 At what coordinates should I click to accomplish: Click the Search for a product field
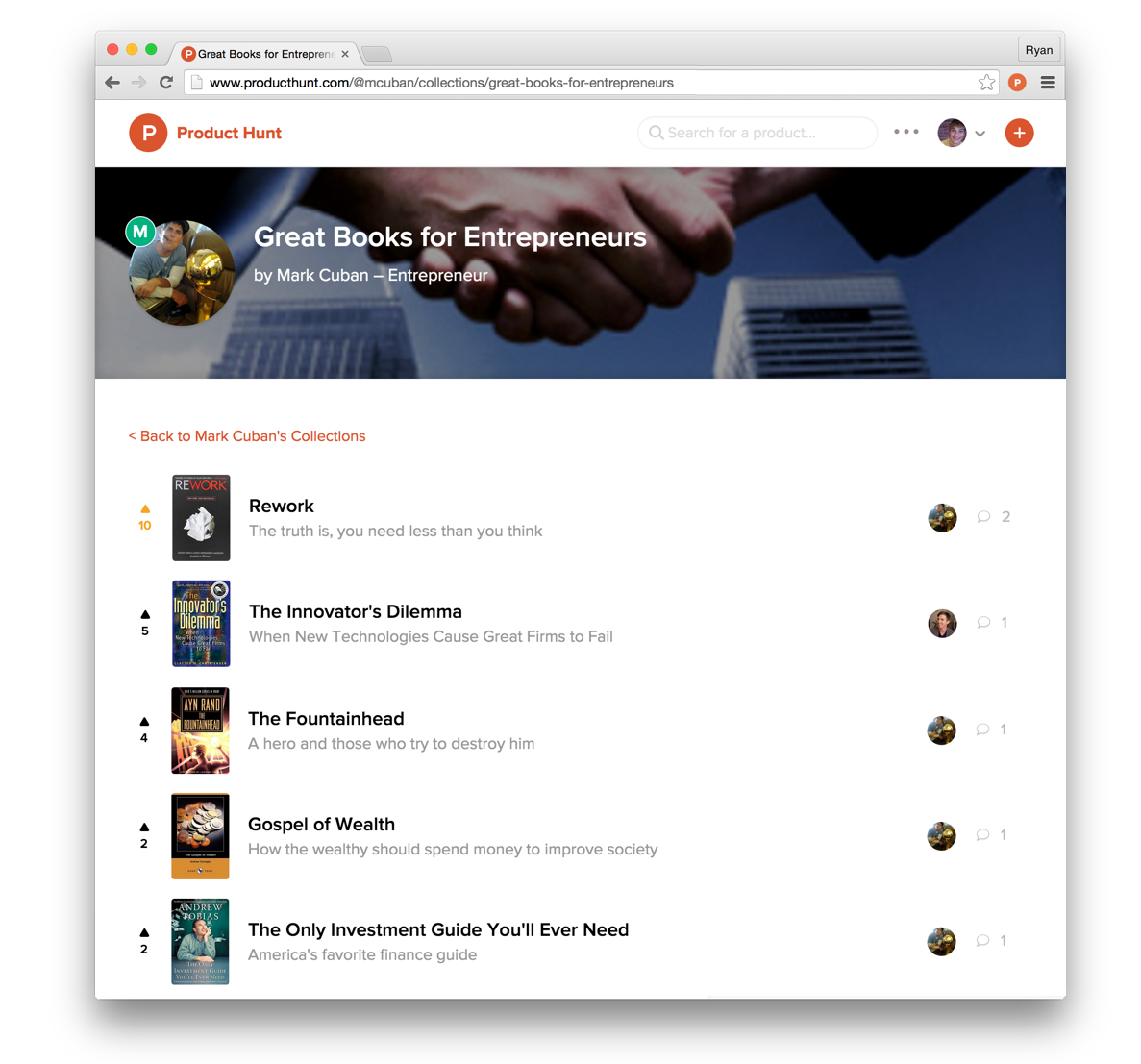pos(757,133)
